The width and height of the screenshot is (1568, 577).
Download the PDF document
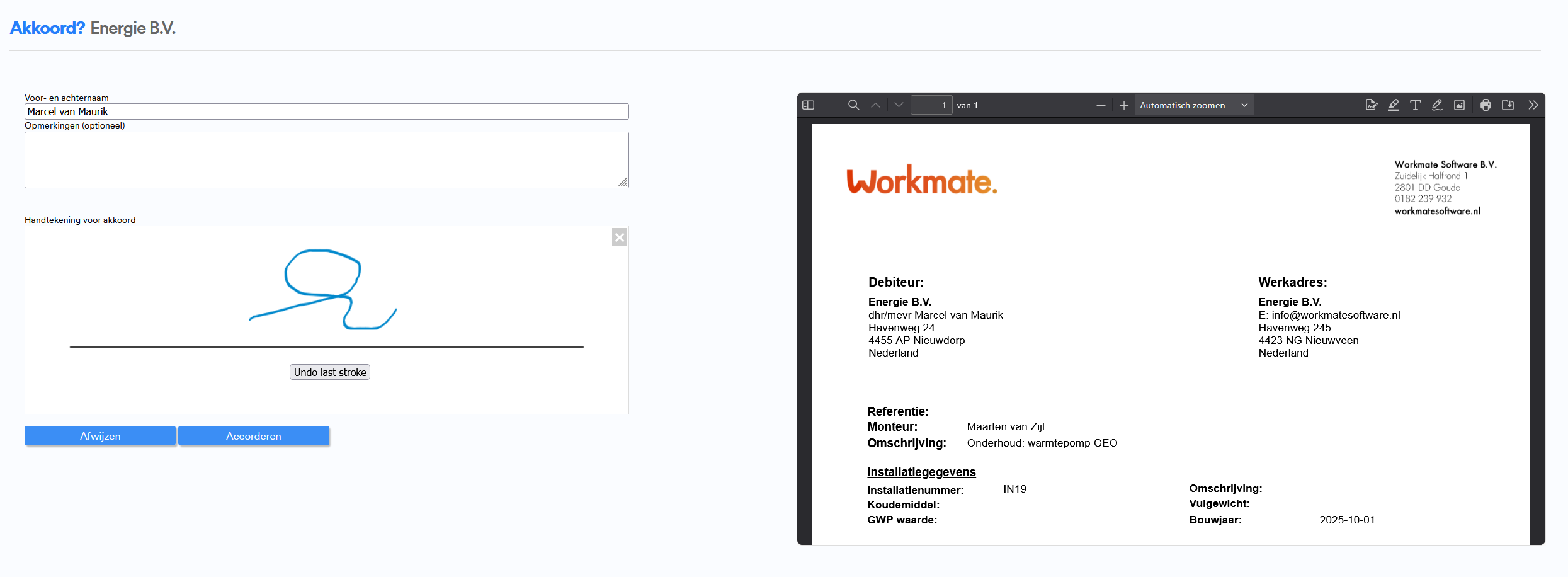(x=1508, y=105)
